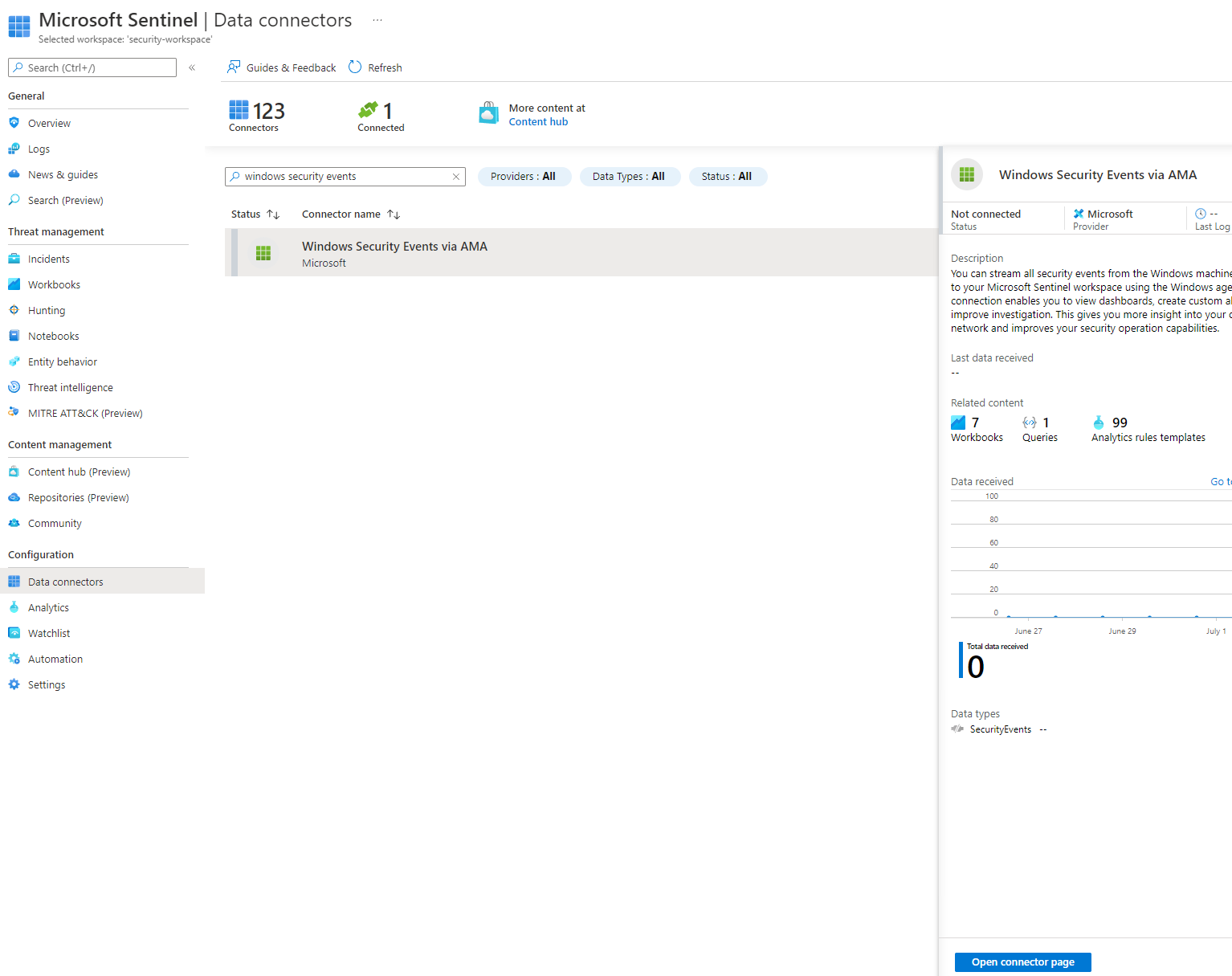Click the Guides & Feedback icon
This screenshot has width=1232, height=976.
(x=234, y=67)
